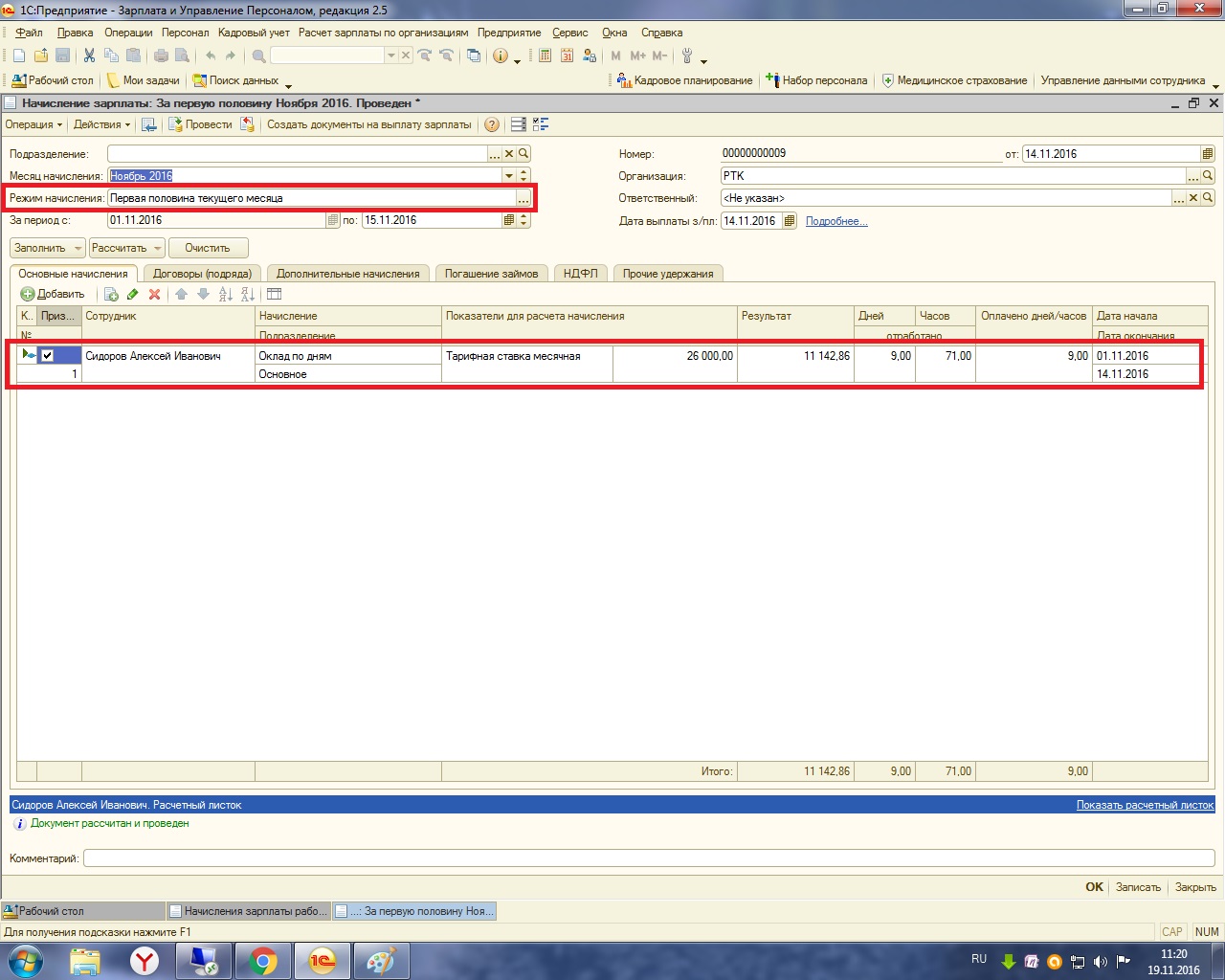1225x980 pixels.
Task: Open the Calculator icon in toolbar
Action: coord(545,56)
